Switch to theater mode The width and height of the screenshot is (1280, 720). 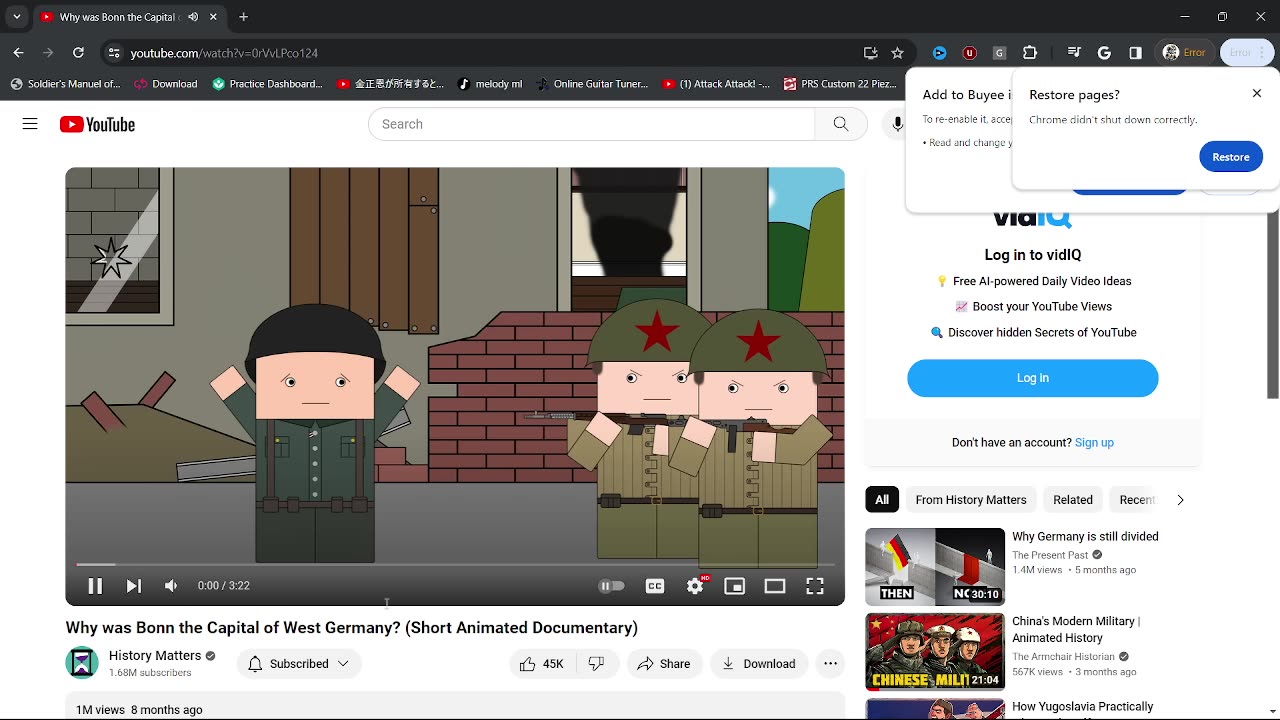(x=775, y=586)
